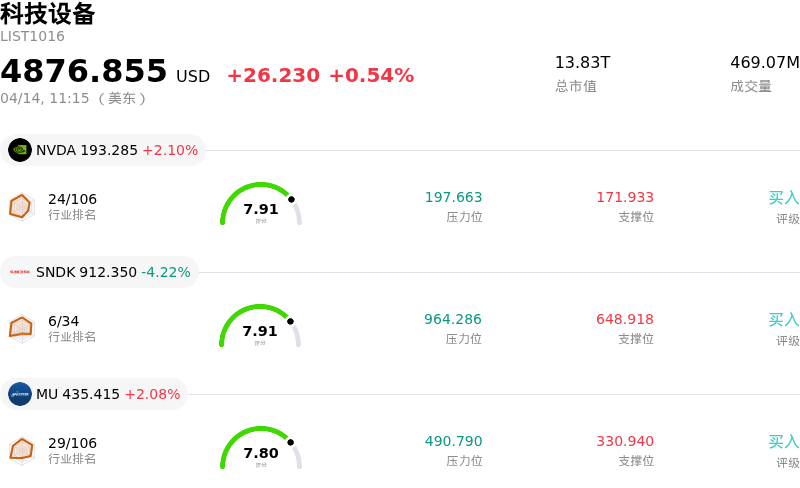Open MU industry rank radar icon
Image resolution: width=800 pixels, height=488 pixels.
[21, 450]
